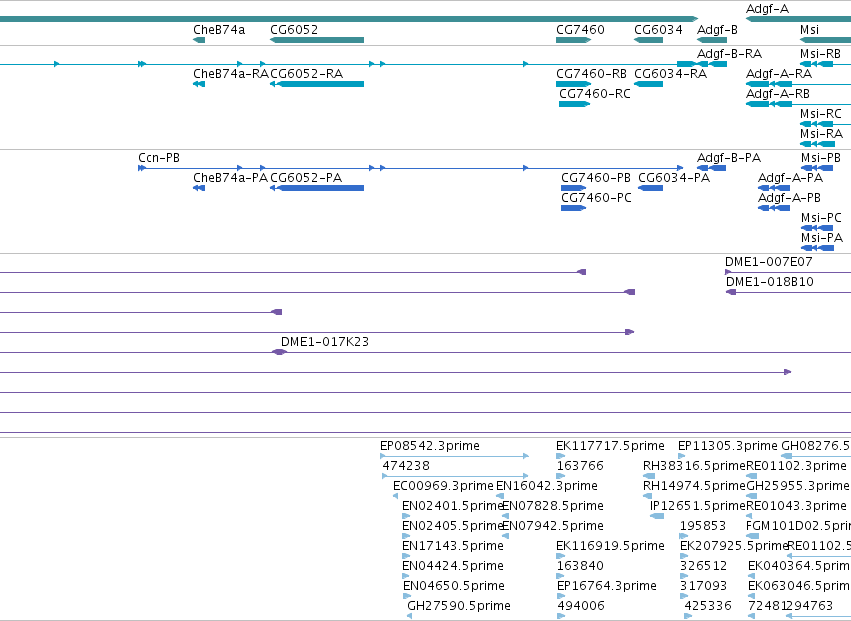Select EST EN16042.3prime
851x621 pixels.
tap(547, 486)
